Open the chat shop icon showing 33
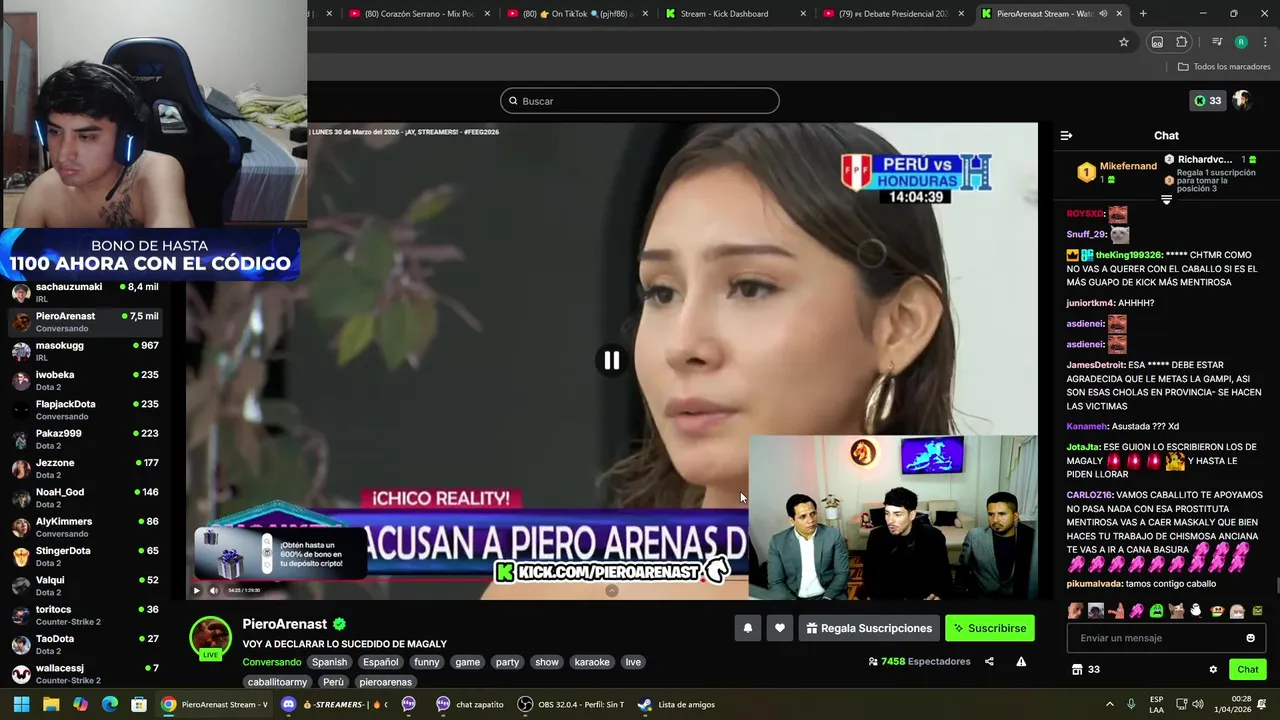Image resolution: width=1280 pixels, height=720 pixels. point(1086,670)
